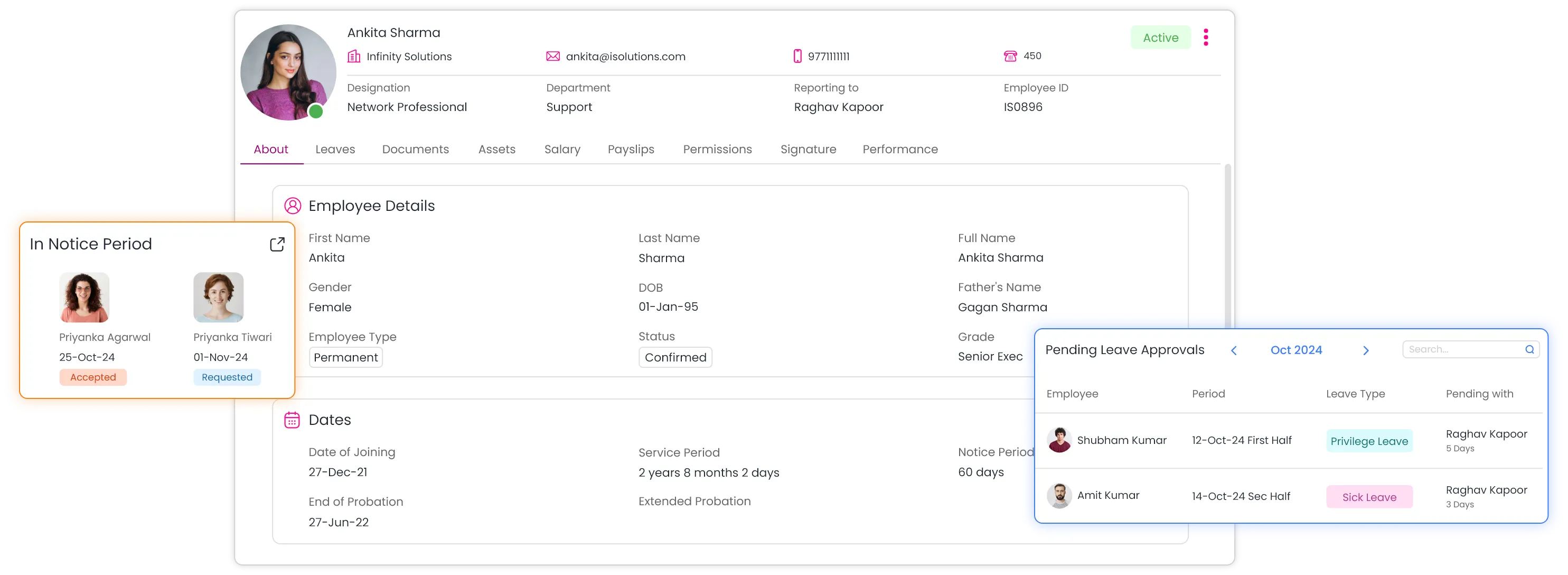Select the Performance tab
Screen dimensions: 1568x575
click(899, 149)
